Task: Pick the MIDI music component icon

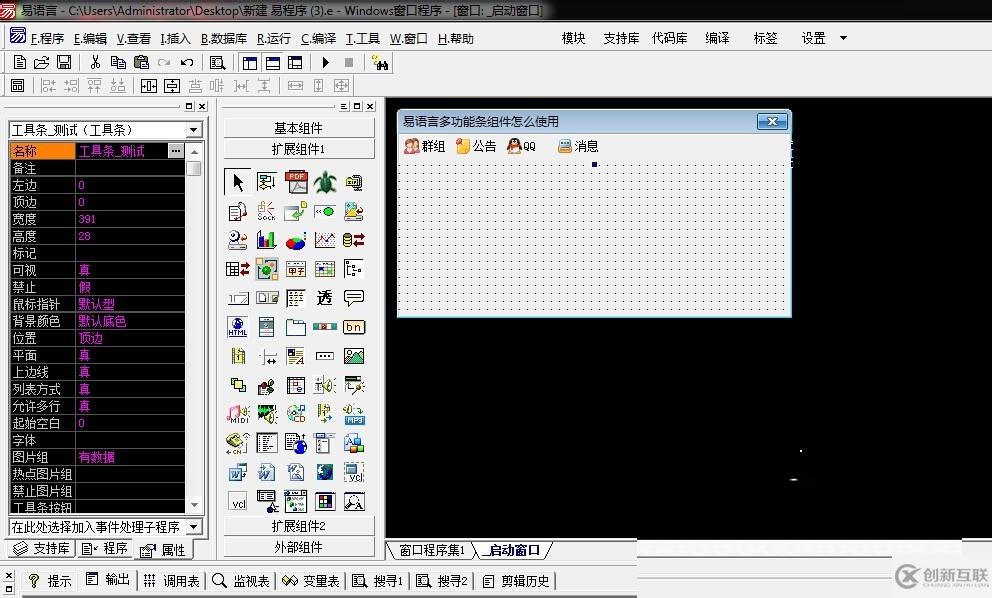Action: (238, 414)
